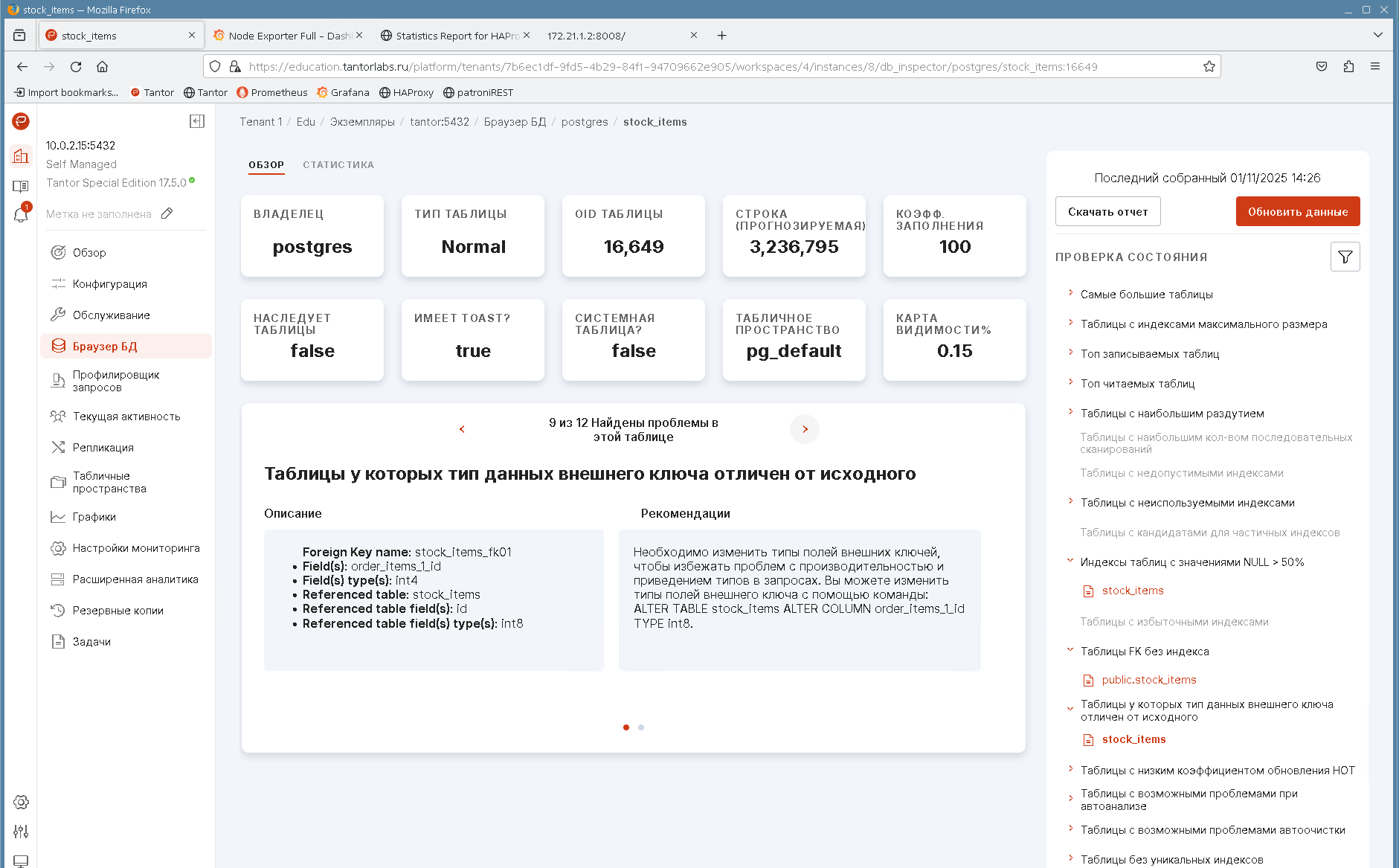1399x868 pixels.
Task: Open 'Профилировщик запросов' in sidebar menu
Action: click(x=116, y=381)
